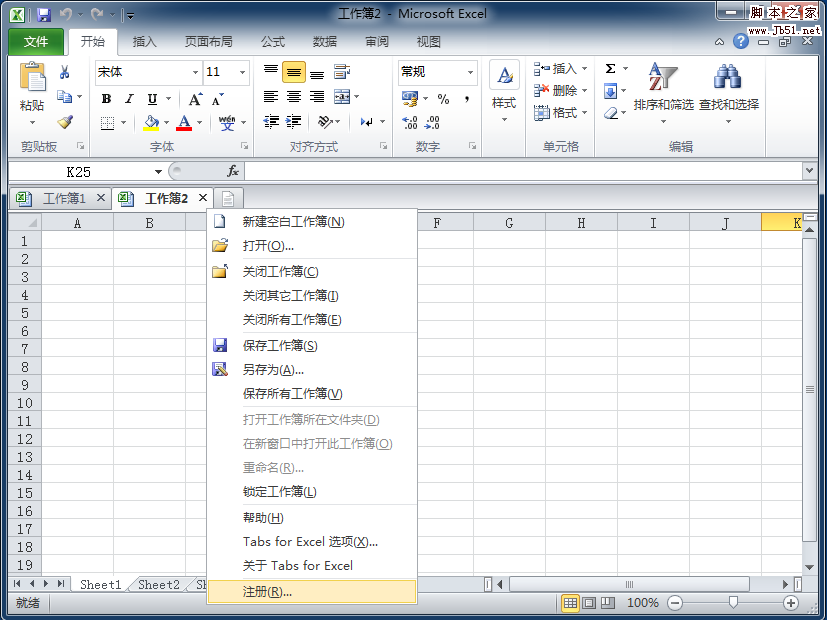The image size is (827, 620).
Task: Align text left
Action: (x=271, y=96)
